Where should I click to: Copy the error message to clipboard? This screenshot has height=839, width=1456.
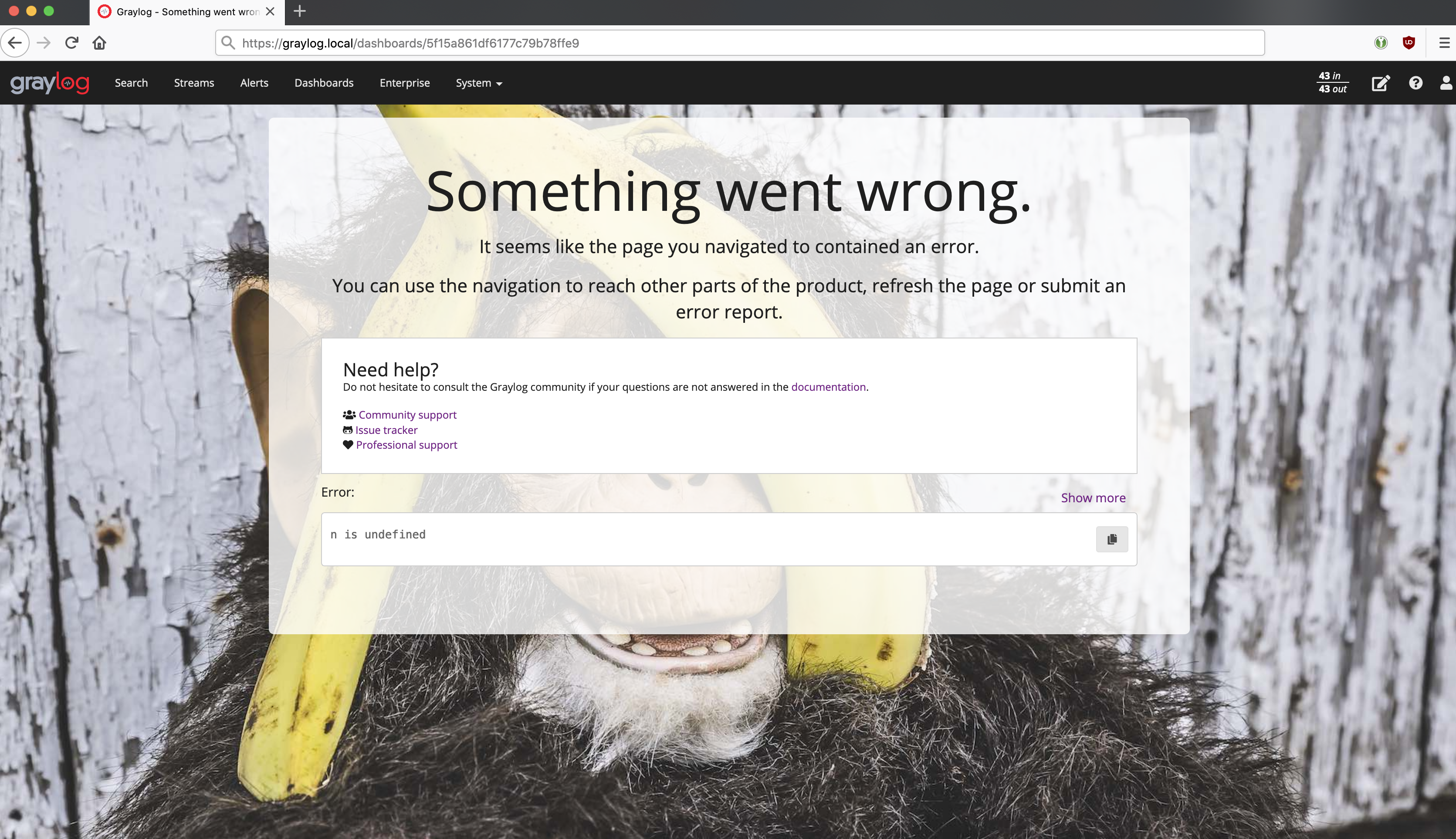1111,539
